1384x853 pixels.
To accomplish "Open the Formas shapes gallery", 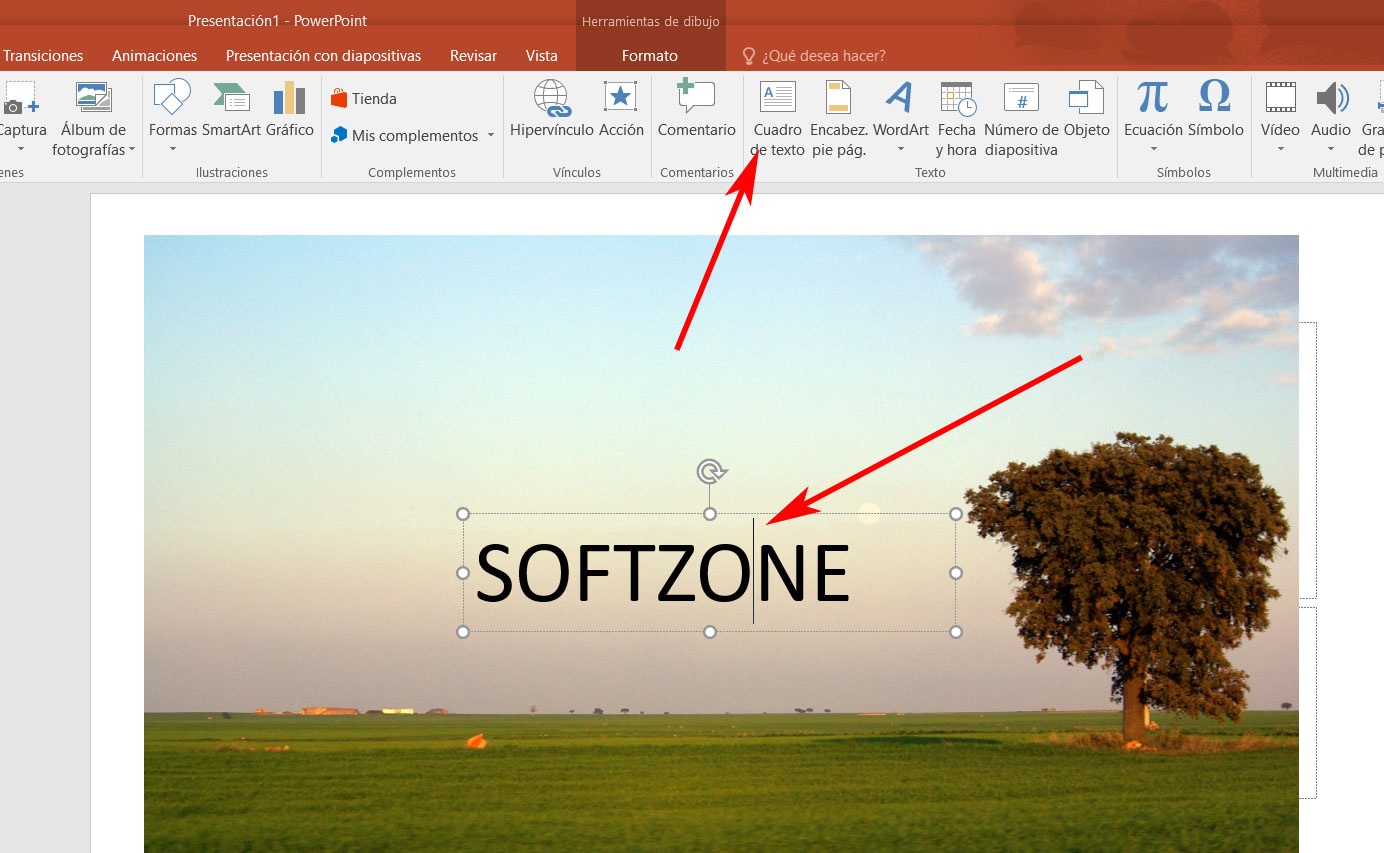I will 173,118.
